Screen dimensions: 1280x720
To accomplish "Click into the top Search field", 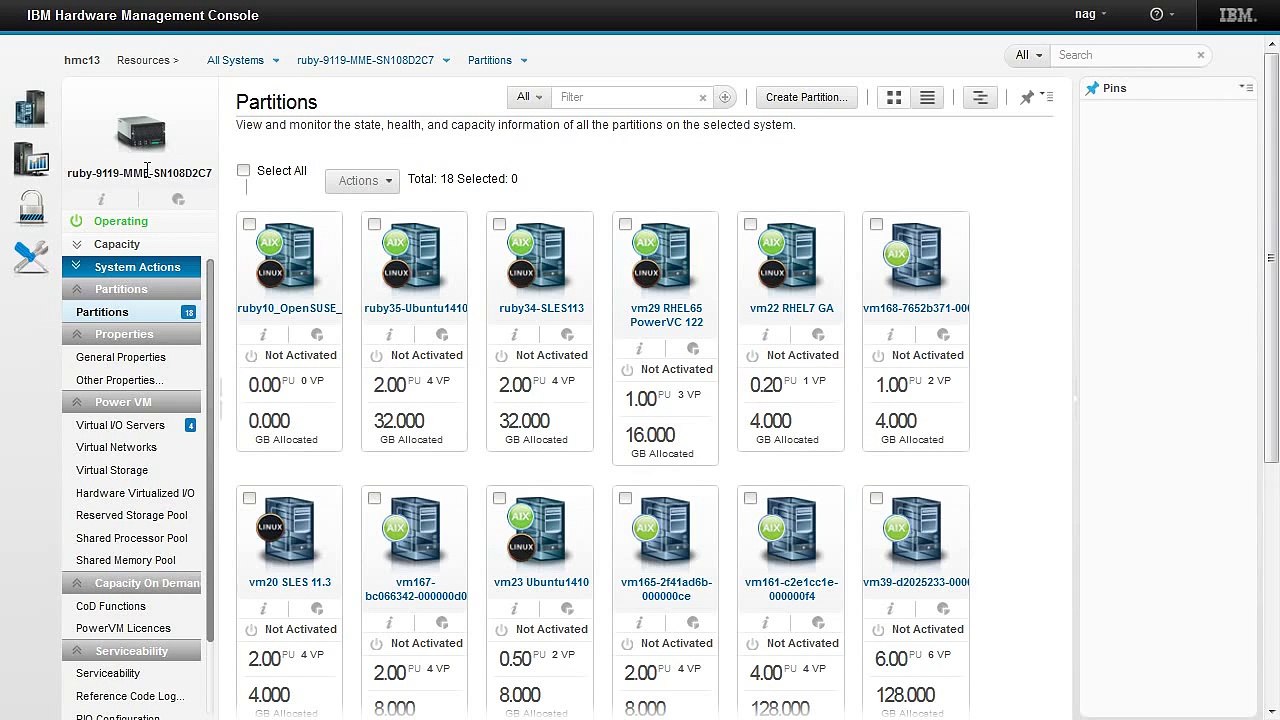I will click(x=1124, y=55).
